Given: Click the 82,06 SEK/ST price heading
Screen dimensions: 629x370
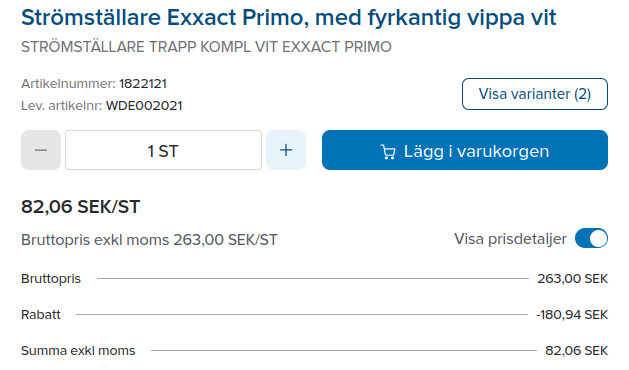Looking at the screenshot, I should click(x=80, y=207).
